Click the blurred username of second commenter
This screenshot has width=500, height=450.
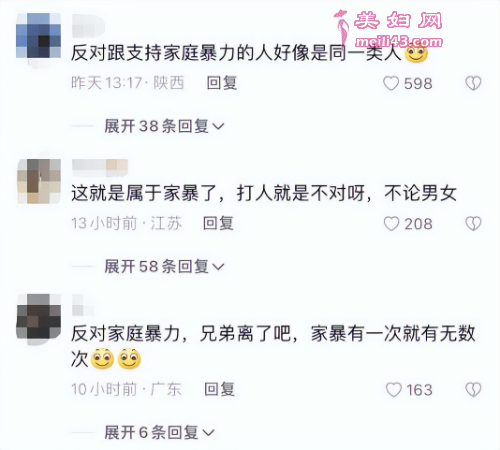[100, 167]
